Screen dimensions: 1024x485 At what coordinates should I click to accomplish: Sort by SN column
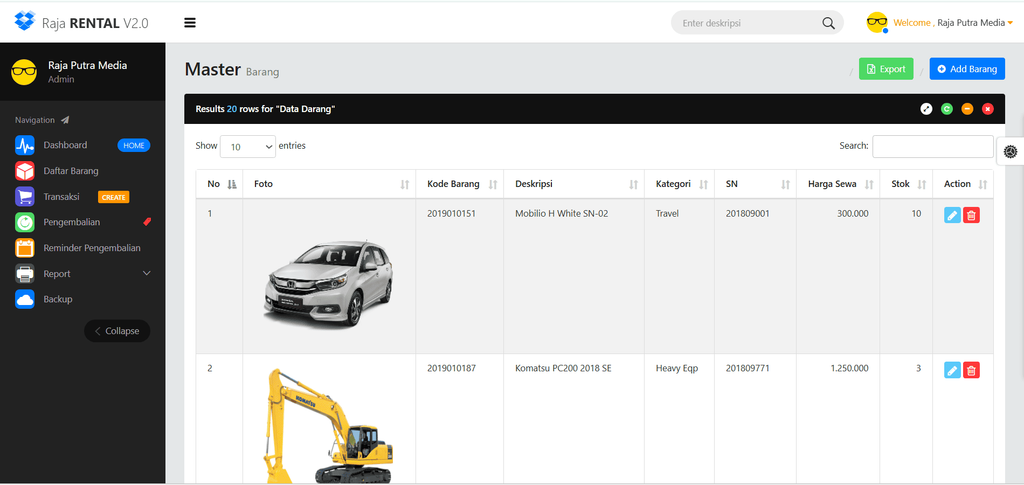click(755, 185)
